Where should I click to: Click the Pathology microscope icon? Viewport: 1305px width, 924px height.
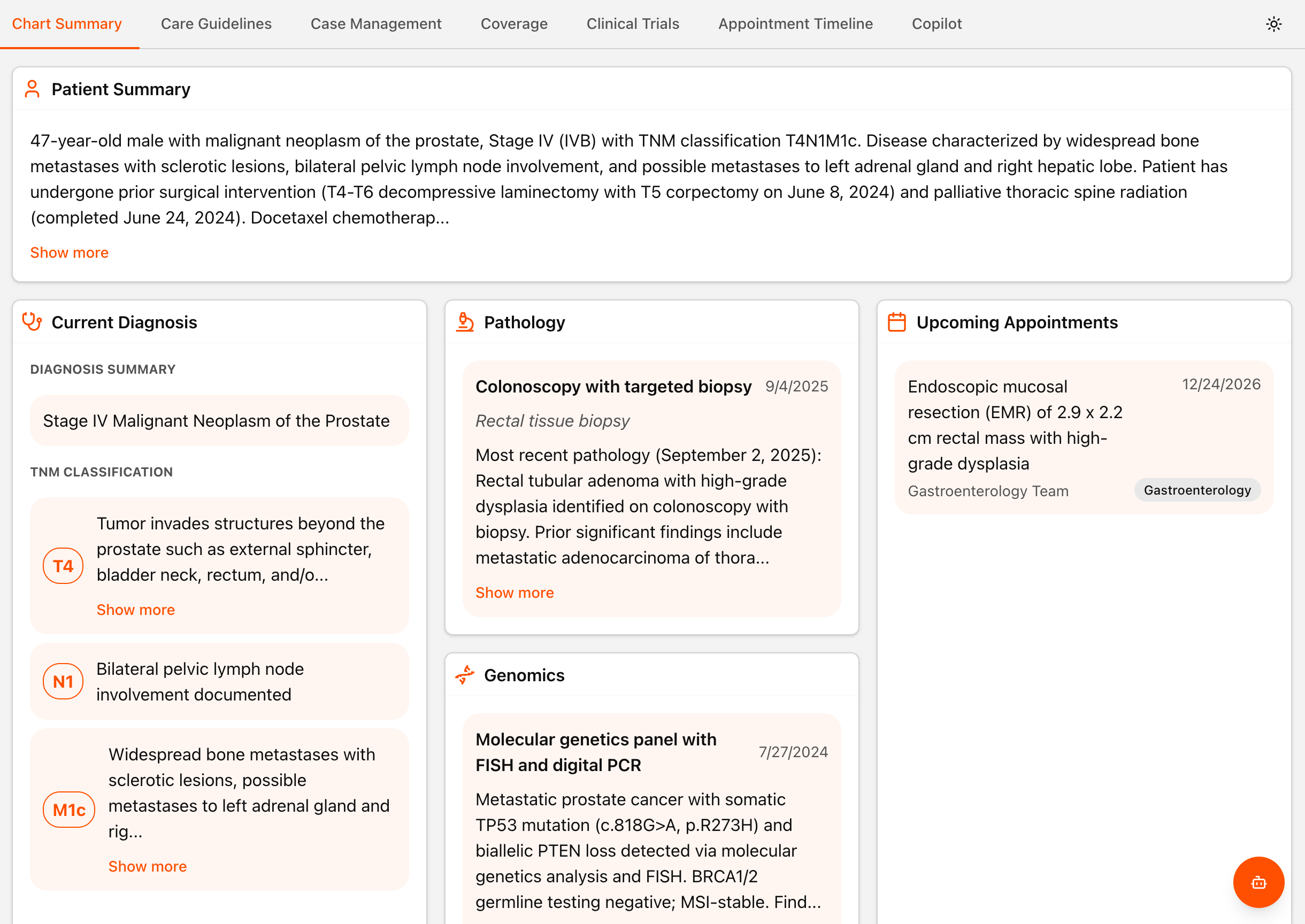tap(465, 322)
